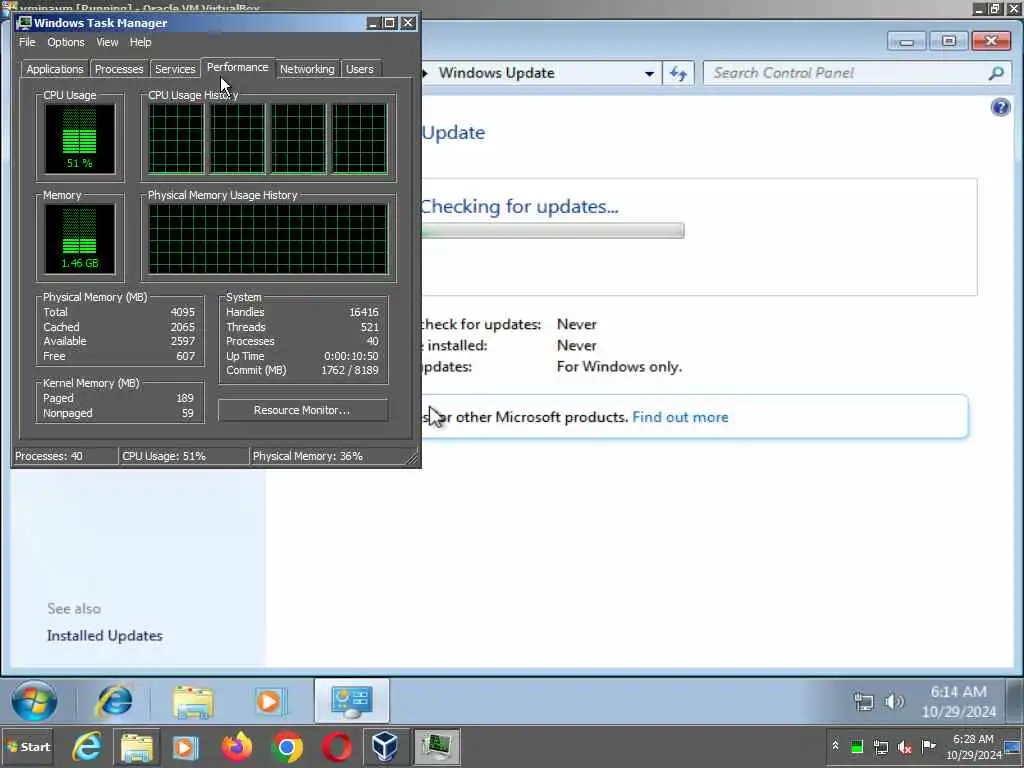Click the Task Manager title bar icon
Viewport: 1024px width, 768px height.
24,23
